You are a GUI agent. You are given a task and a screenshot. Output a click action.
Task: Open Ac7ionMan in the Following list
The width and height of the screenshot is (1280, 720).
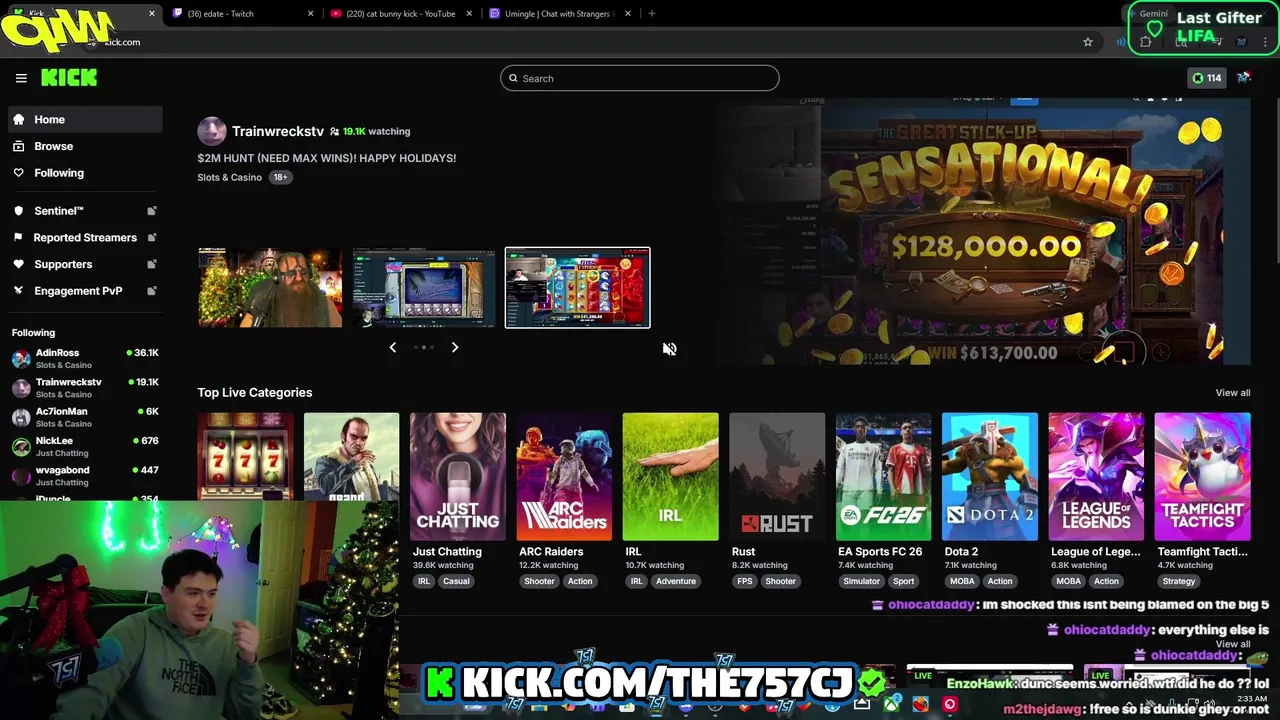85,417
